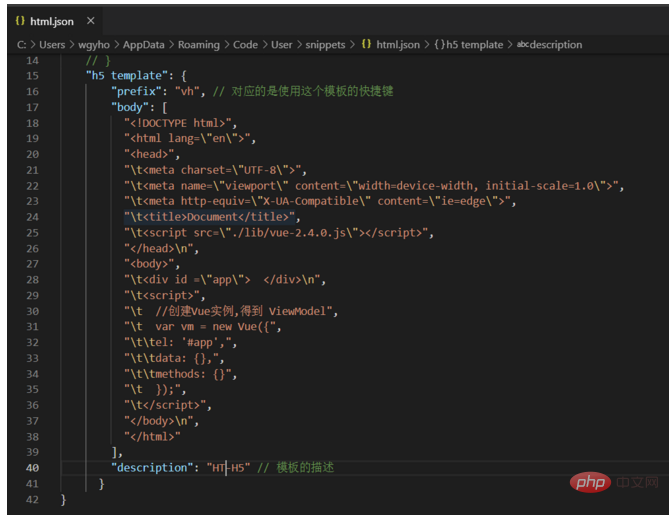This screenshot has height=515, width=669.
Task: Click the </head>\n string line
Action: (x=159, y=248)
